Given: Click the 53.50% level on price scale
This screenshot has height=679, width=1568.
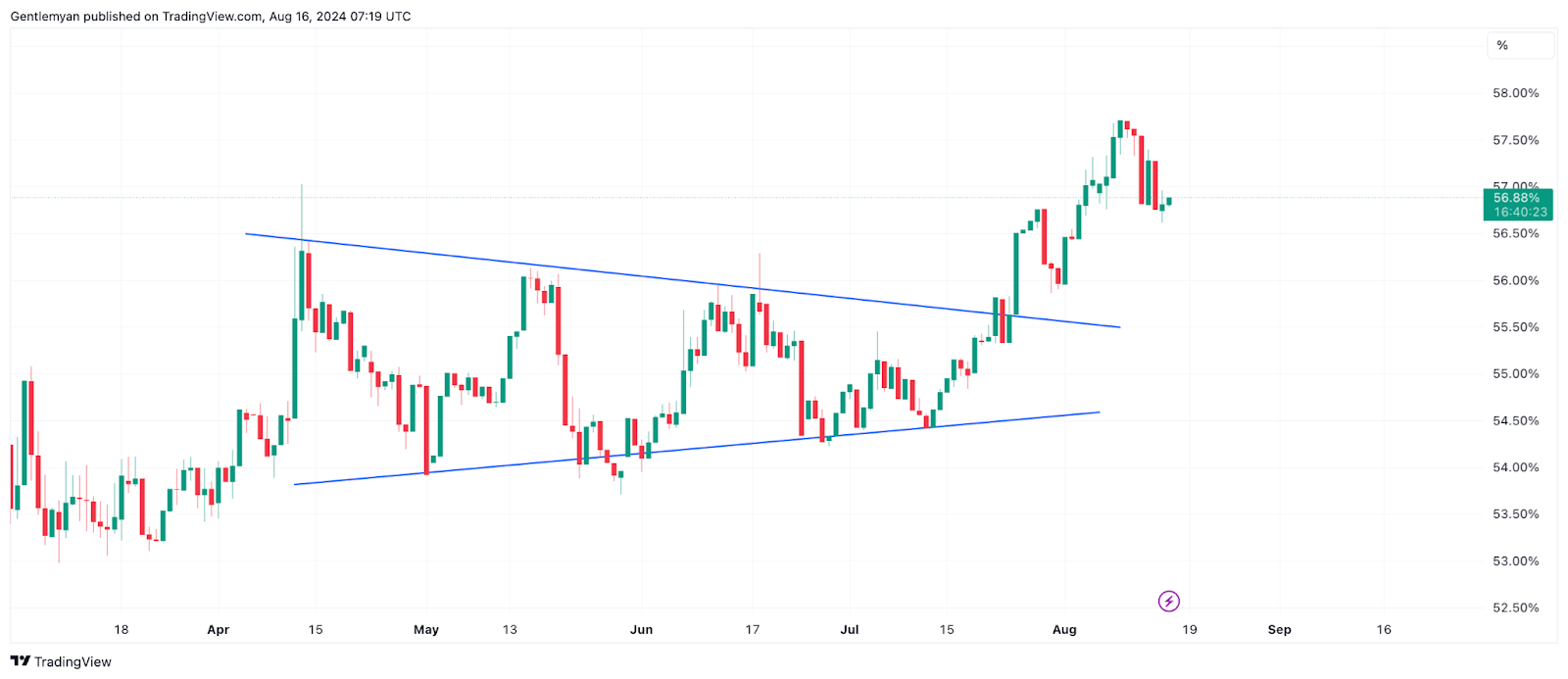Looking at the screenshot, I should (1515, 513).
